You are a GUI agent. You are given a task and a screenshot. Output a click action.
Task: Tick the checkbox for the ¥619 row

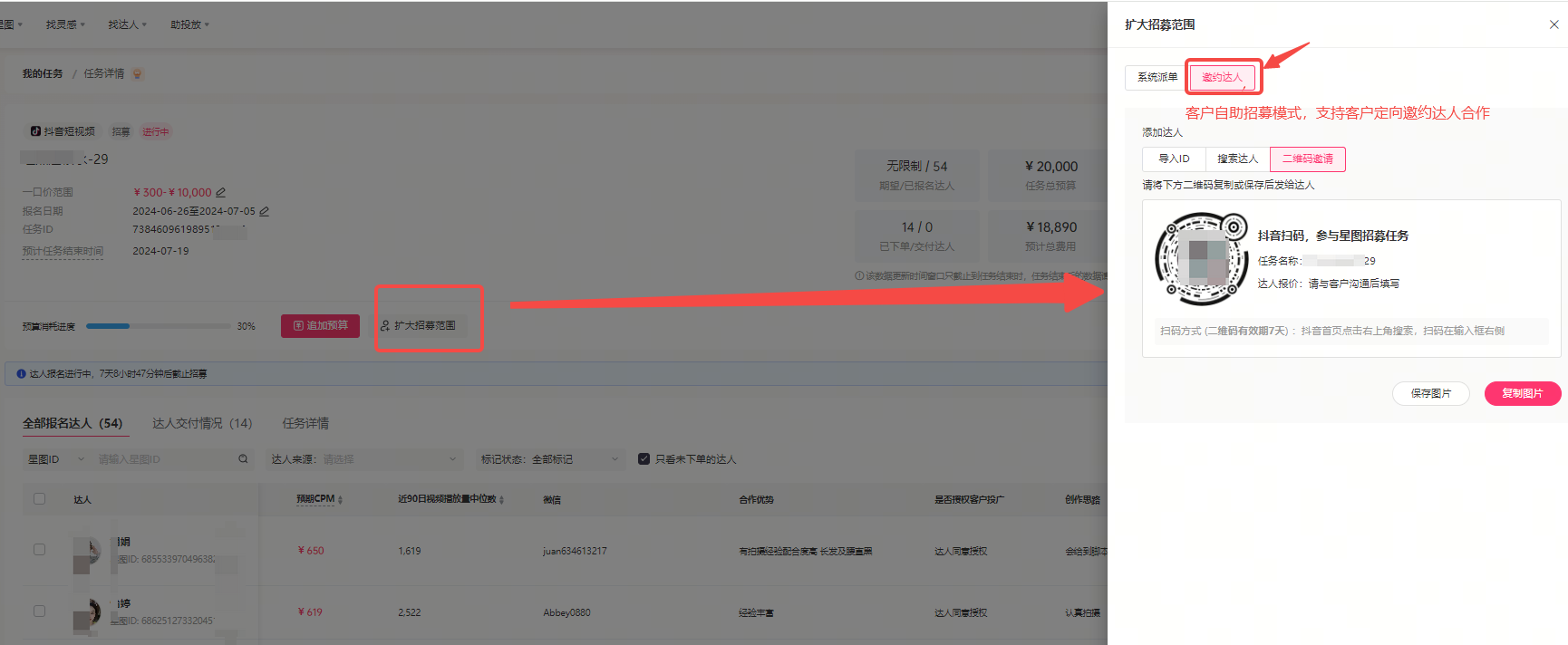pos(39,611)
